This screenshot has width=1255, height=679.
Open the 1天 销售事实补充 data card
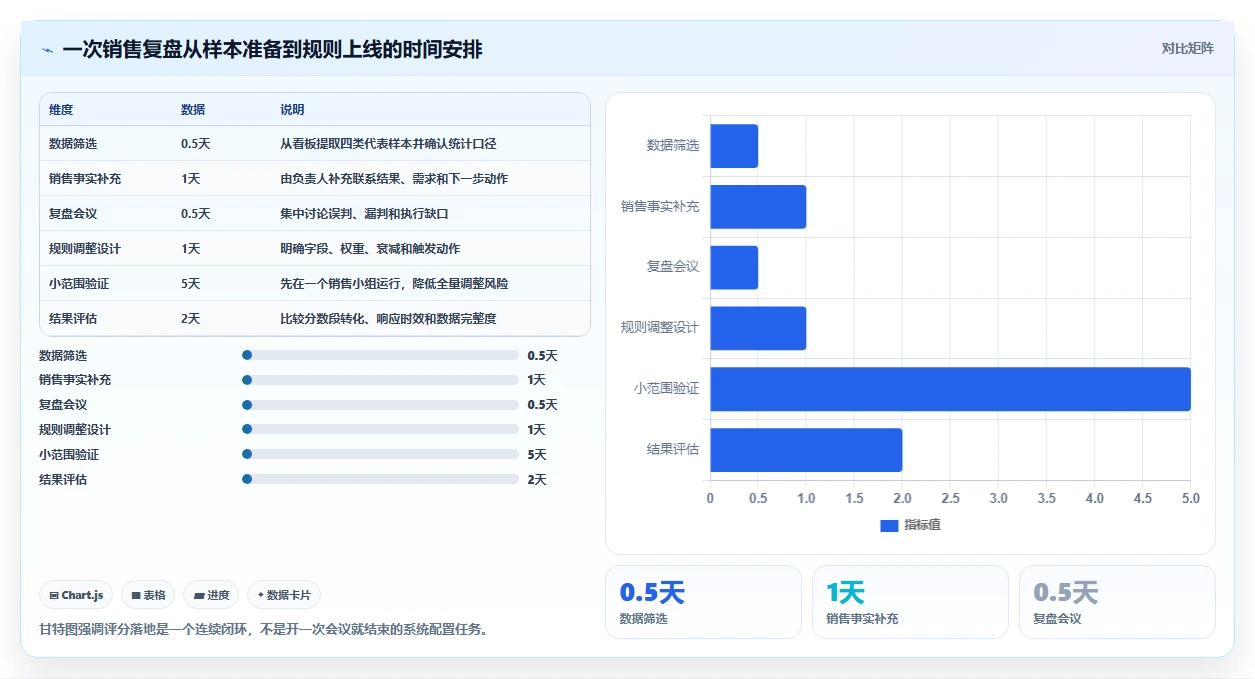(x=910, y=602)
